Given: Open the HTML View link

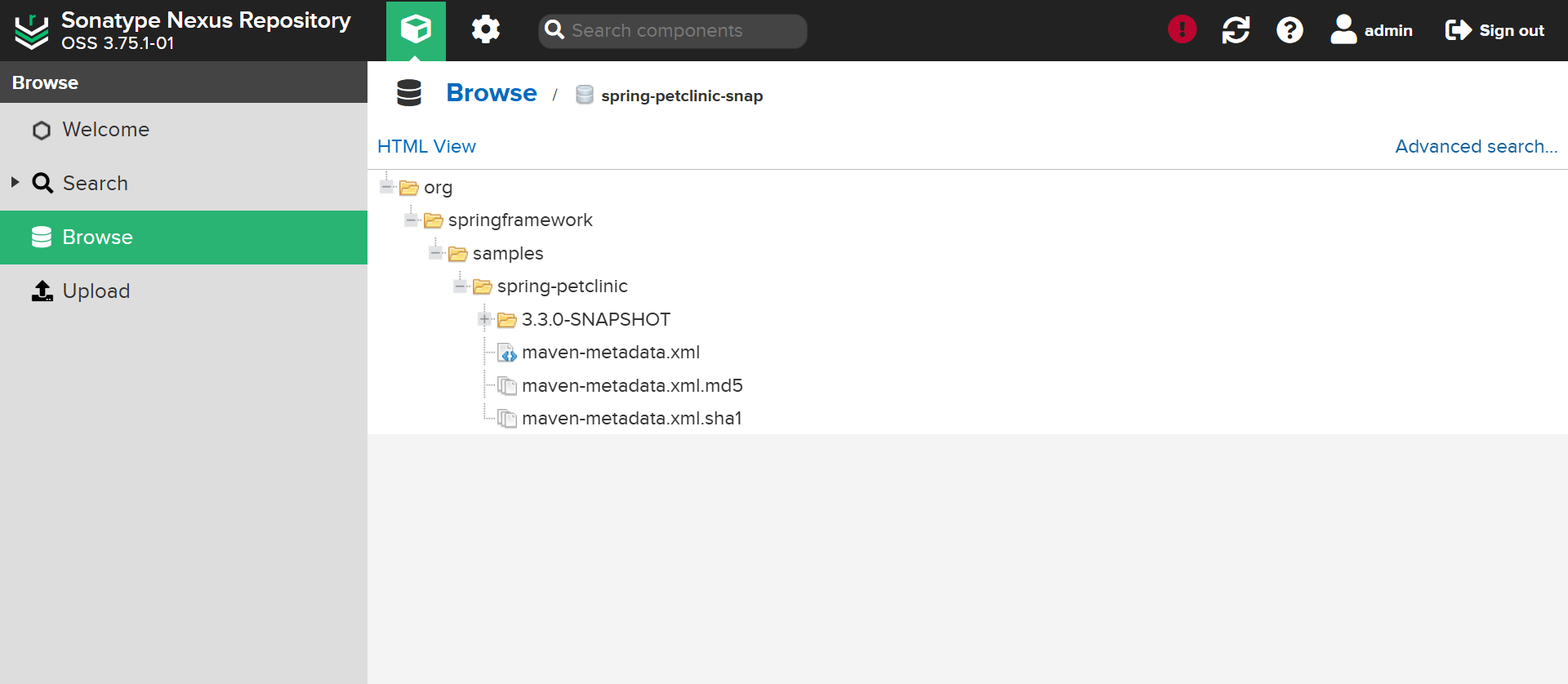Looking at the screenshot, I should pos(426,147).
